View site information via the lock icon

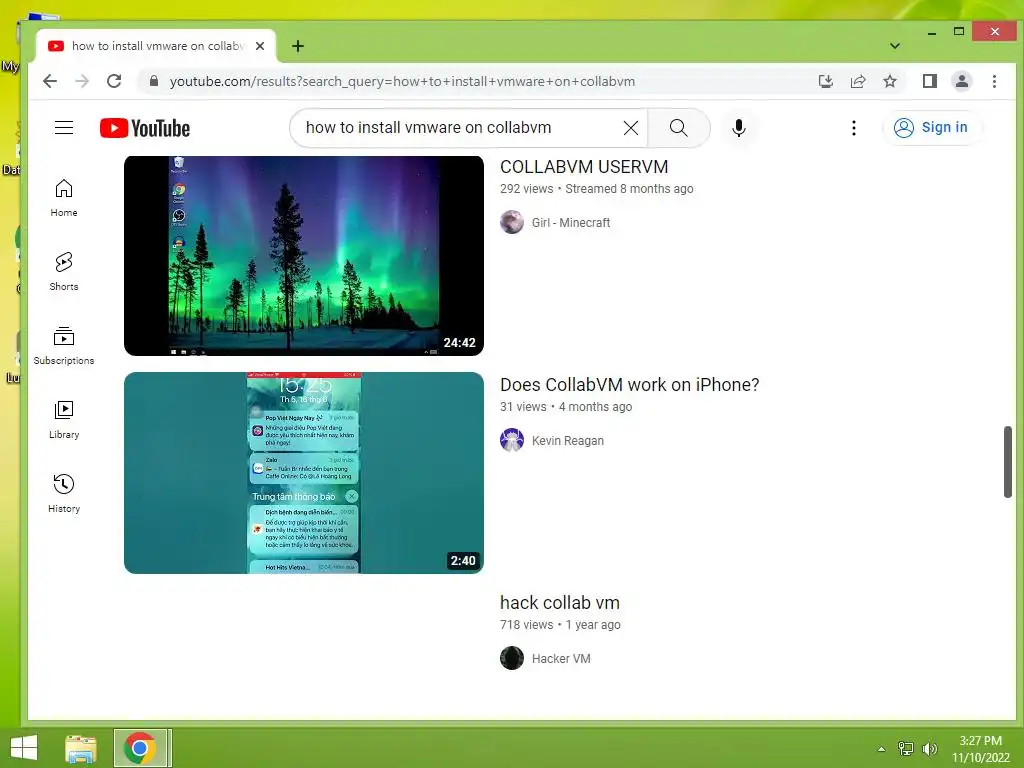154,81
